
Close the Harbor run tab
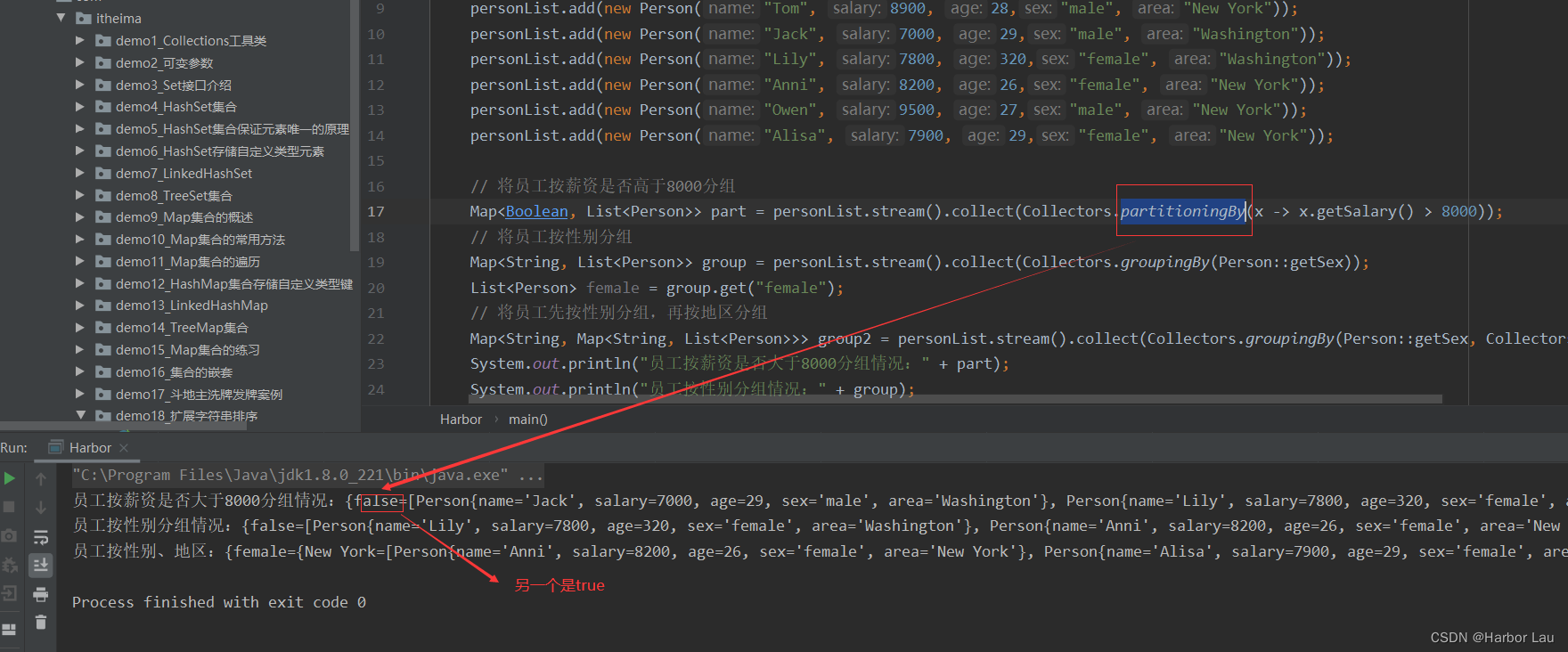tap(124, 447)
